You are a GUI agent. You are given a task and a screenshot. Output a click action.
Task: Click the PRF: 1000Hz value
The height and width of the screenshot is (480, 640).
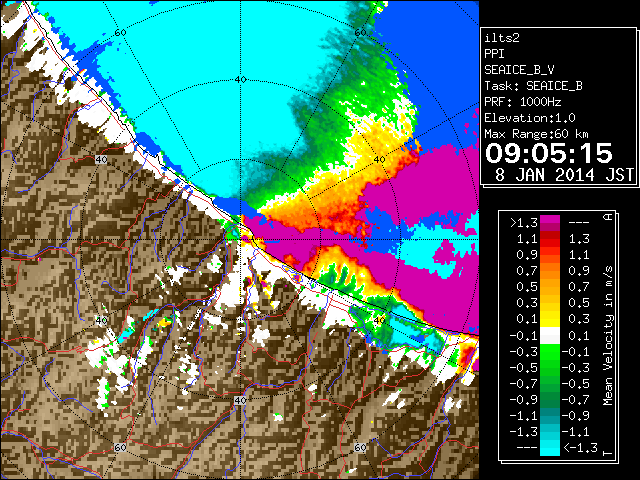point(523,102)
